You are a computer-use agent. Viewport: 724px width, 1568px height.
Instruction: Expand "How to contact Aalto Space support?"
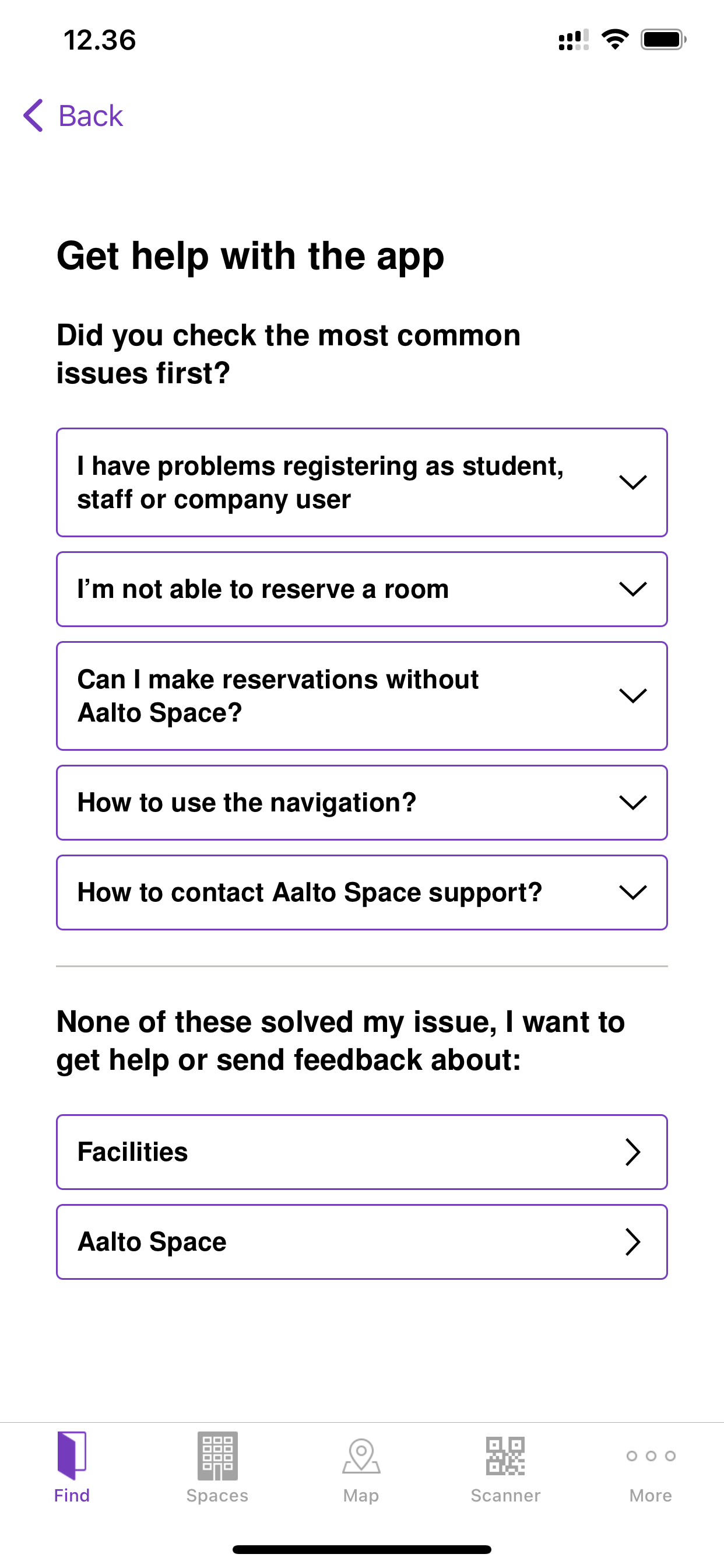click(x=361, y=892)
